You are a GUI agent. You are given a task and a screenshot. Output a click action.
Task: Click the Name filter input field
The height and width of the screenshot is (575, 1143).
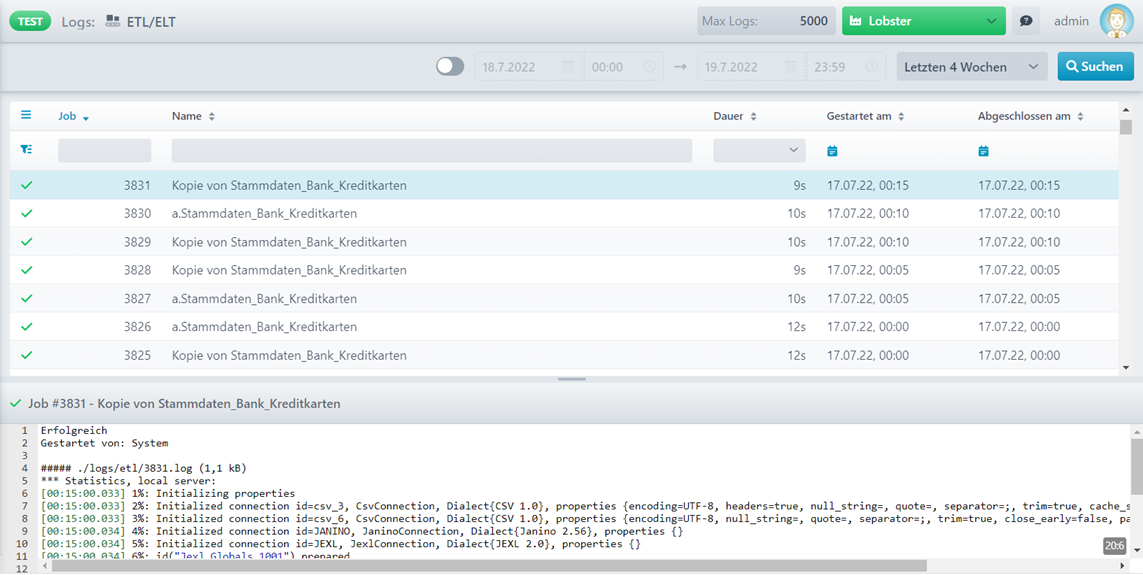432,150
